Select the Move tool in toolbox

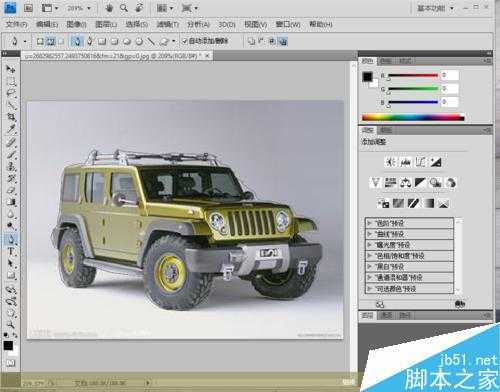click(11, 69)
